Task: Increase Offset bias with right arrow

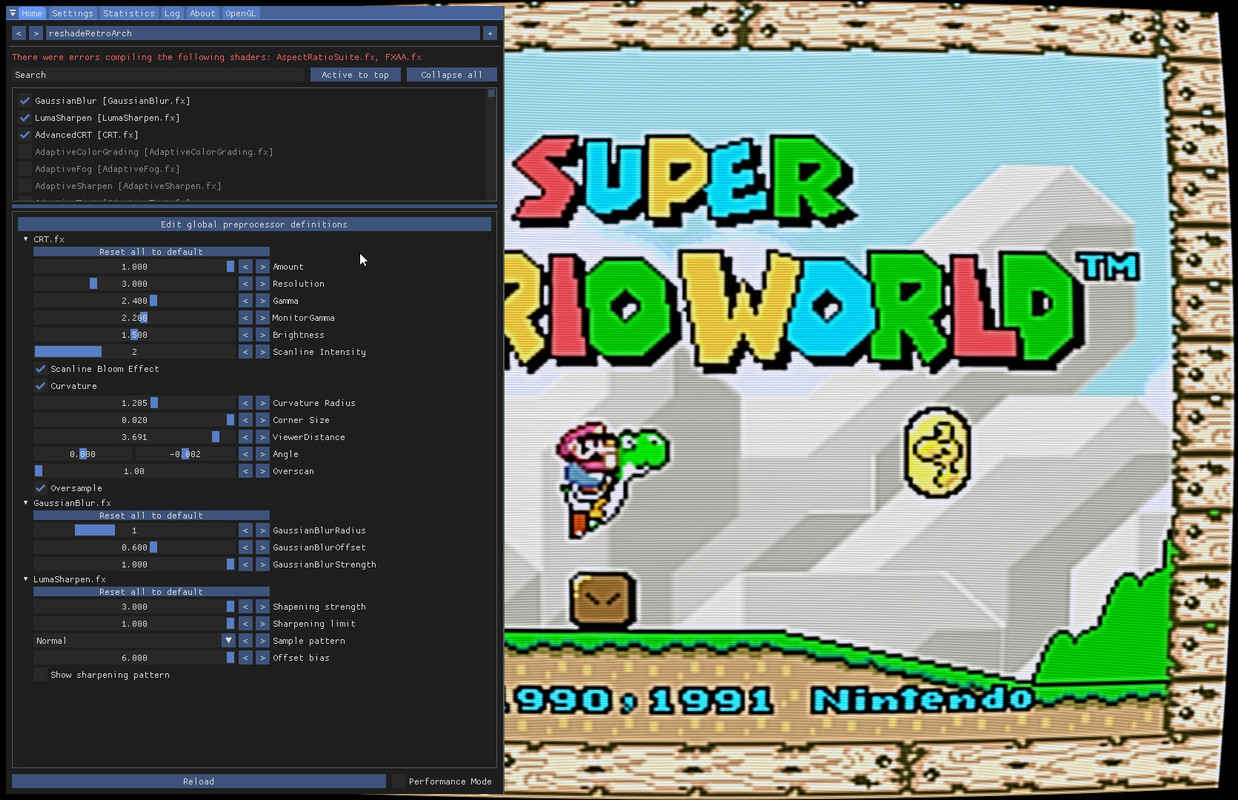Action: click(262, 658)
